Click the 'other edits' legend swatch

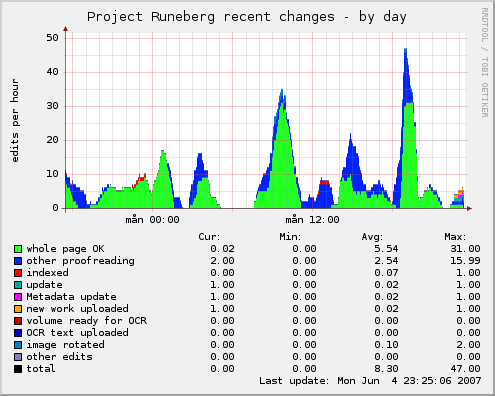pyautogui.click(x=18, y=357)
